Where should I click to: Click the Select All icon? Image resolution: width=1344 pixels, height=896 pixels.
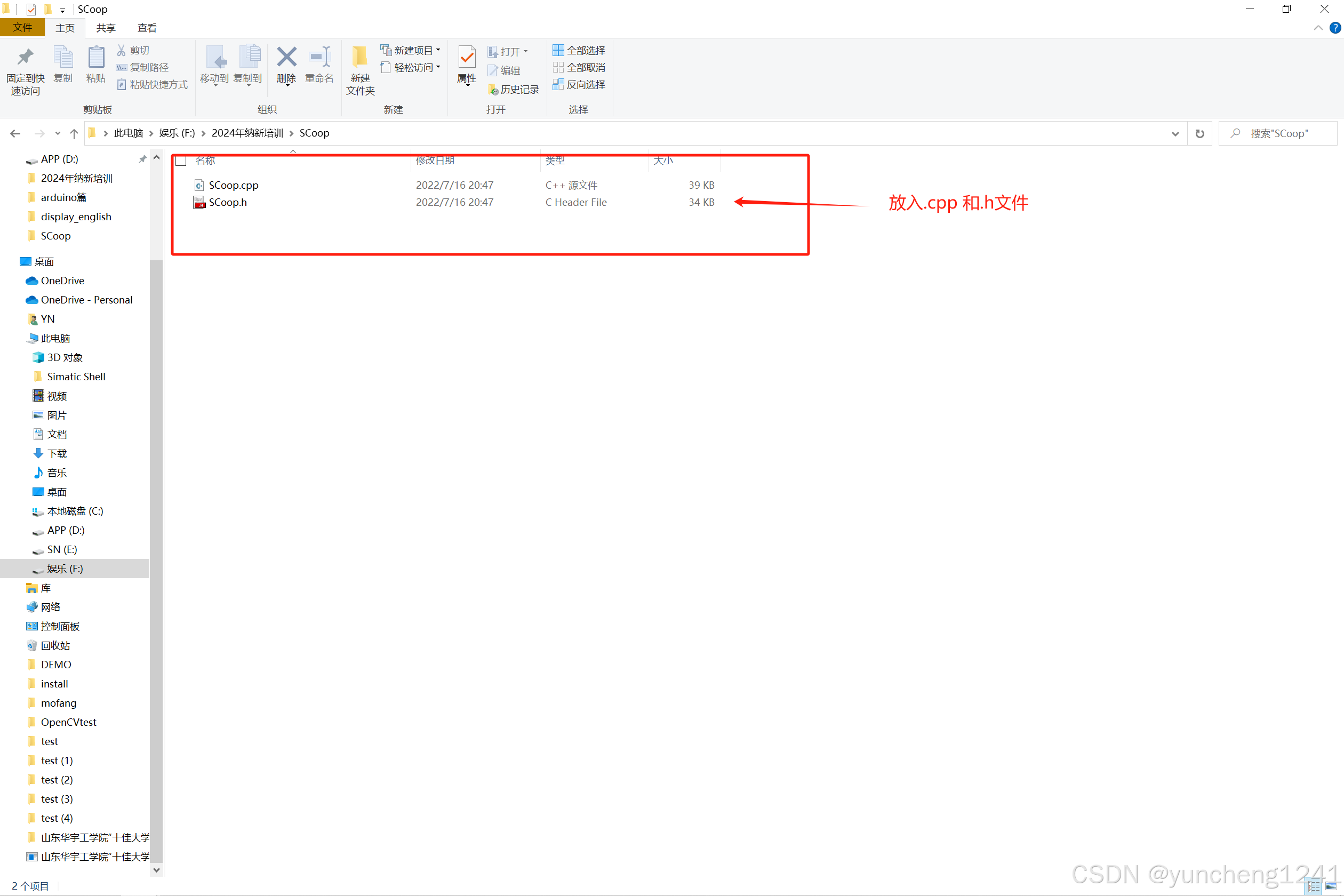point(558,50)
